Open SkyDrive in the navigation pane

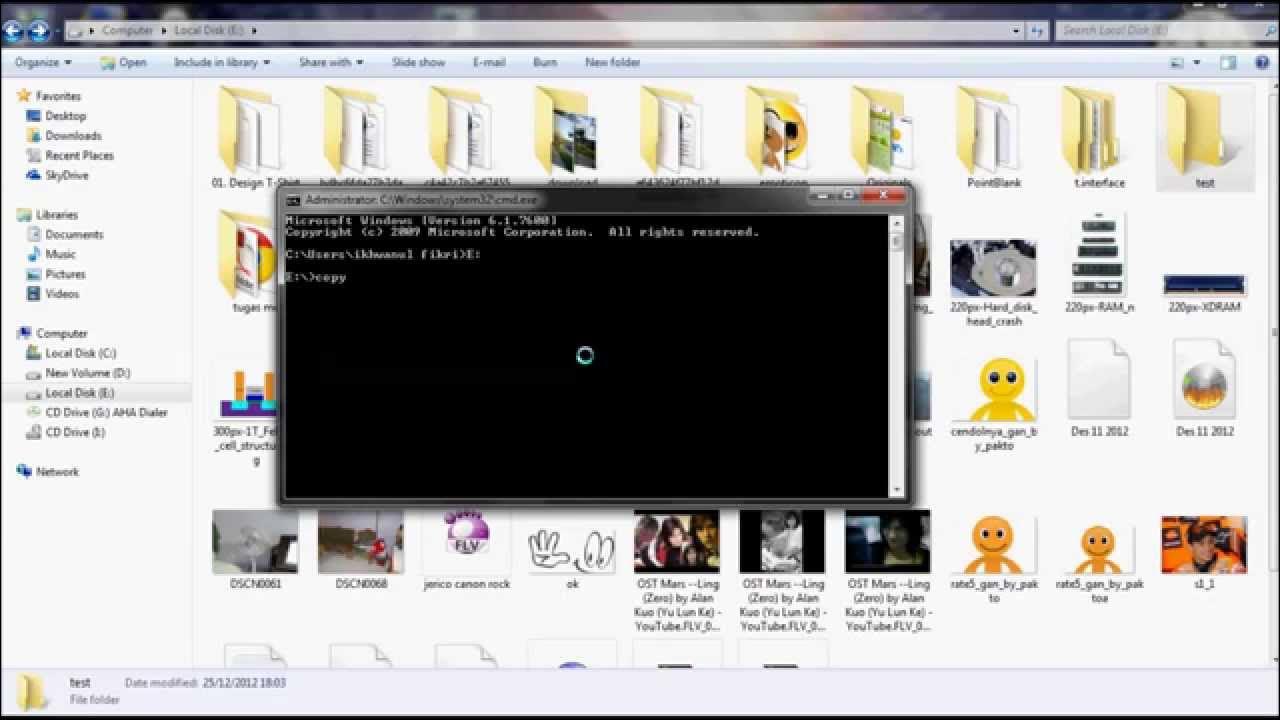(x=66, y=175)
